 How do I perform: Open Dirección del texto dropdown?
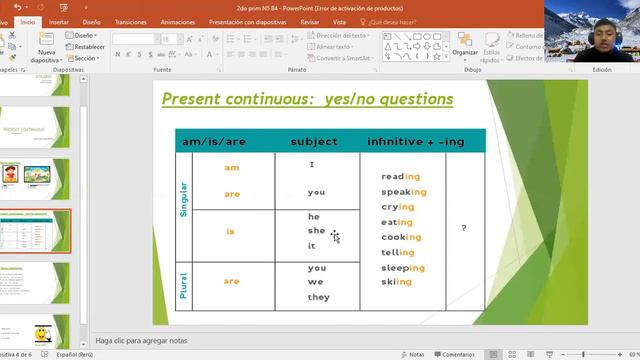[338, 36]
